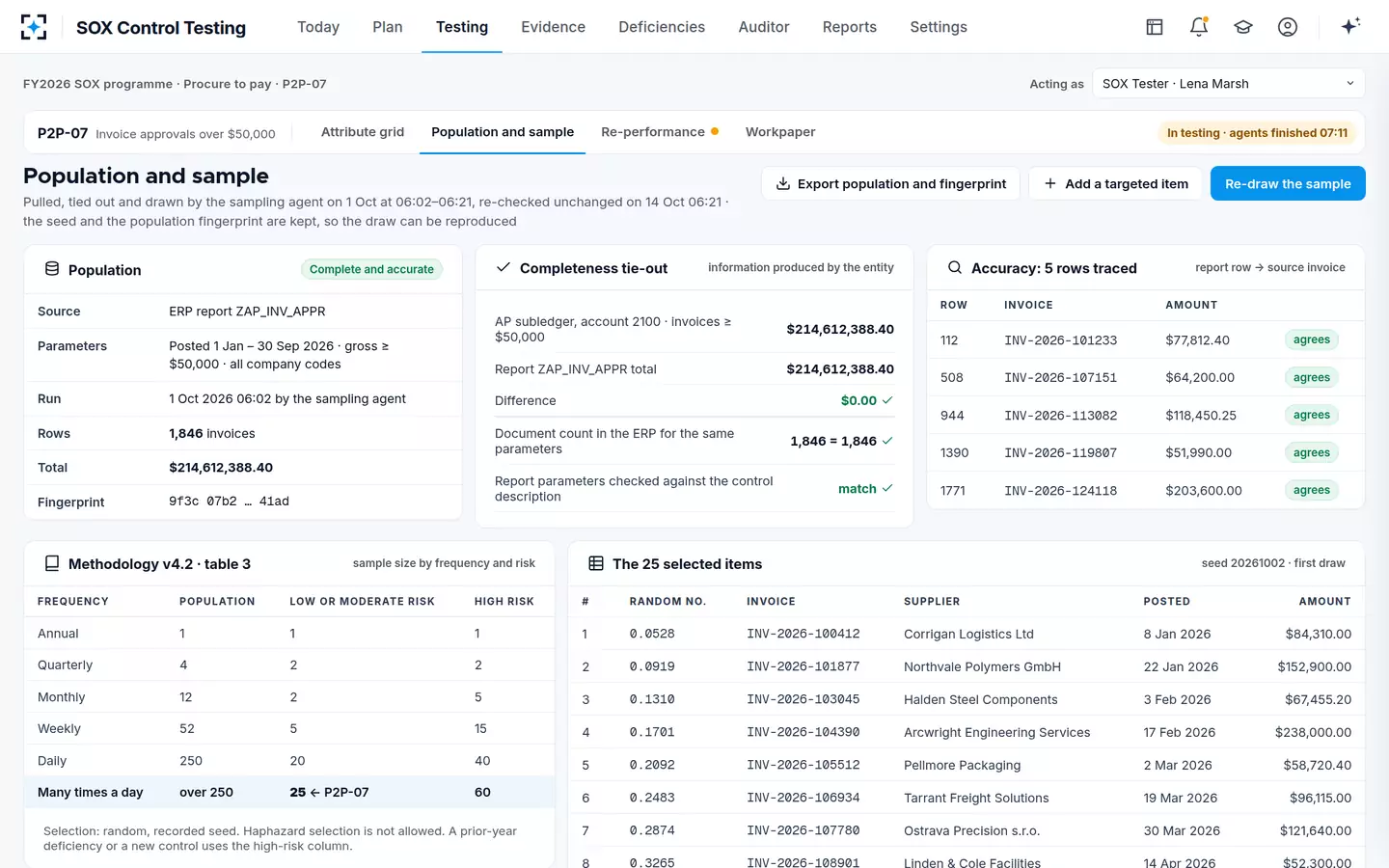The height and width of the screenshot is (868, 1389).
Task: Open the Acting as role dropdown
Action: [x=1229, y=84]
